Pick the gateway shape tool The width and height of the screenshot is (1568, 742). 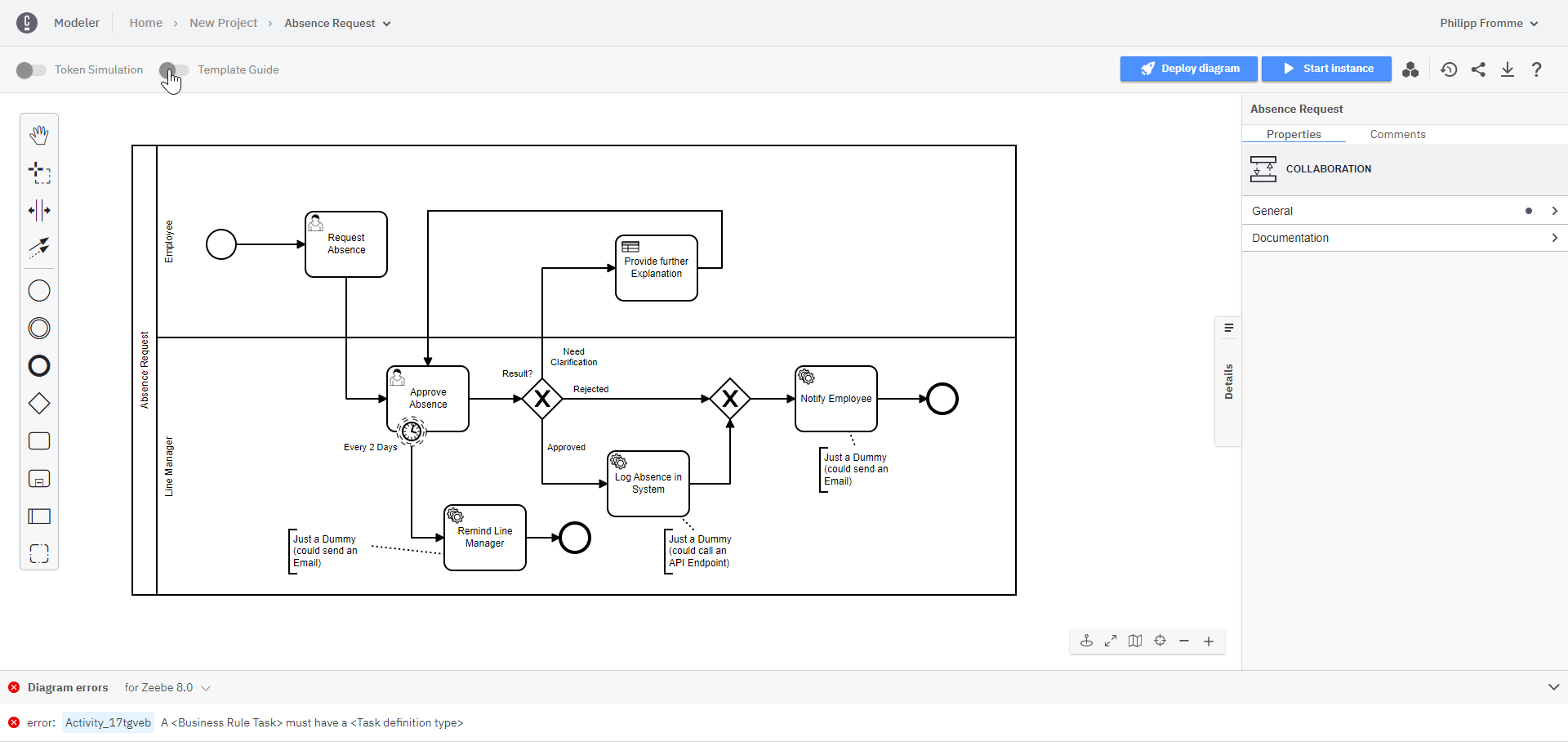38,403
